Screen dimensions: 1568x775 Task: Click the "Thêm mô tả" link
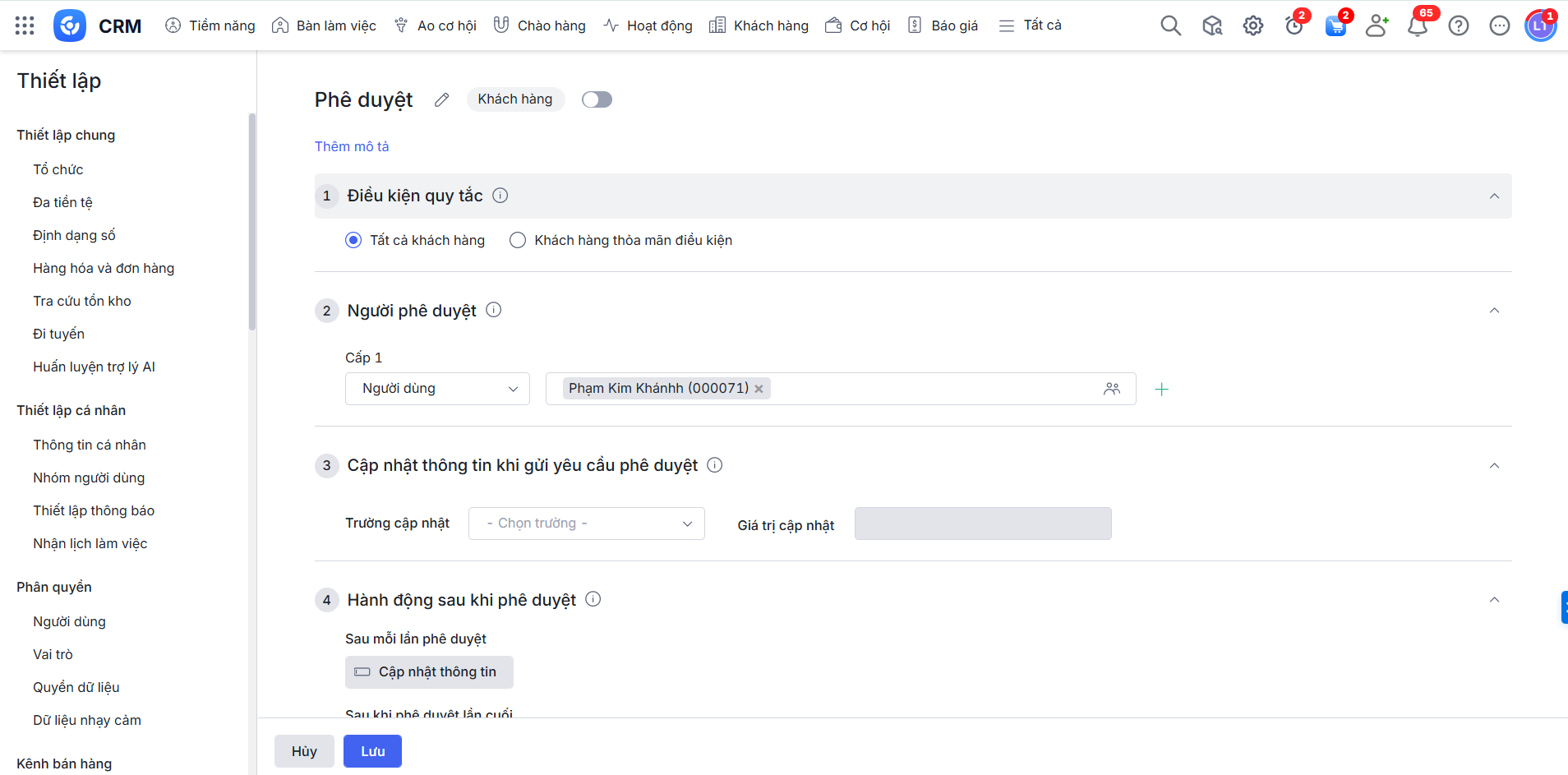pos(352,146)
